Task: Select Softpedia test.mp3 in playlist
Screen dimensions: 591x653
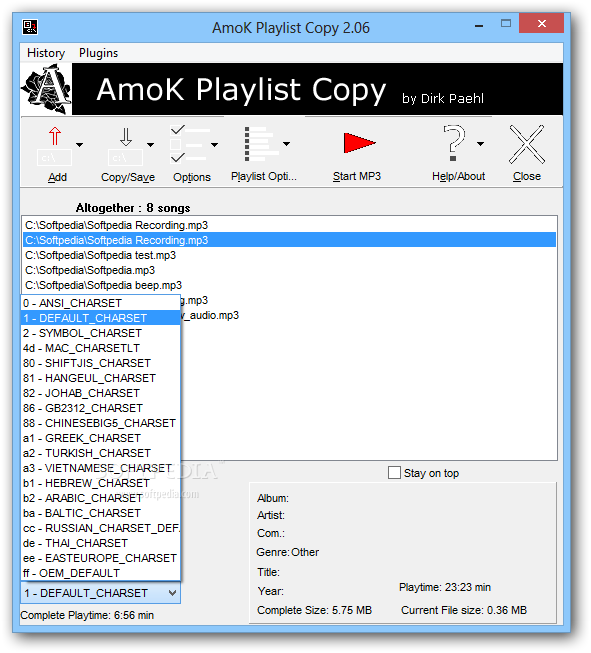Action: coord(289,255)
